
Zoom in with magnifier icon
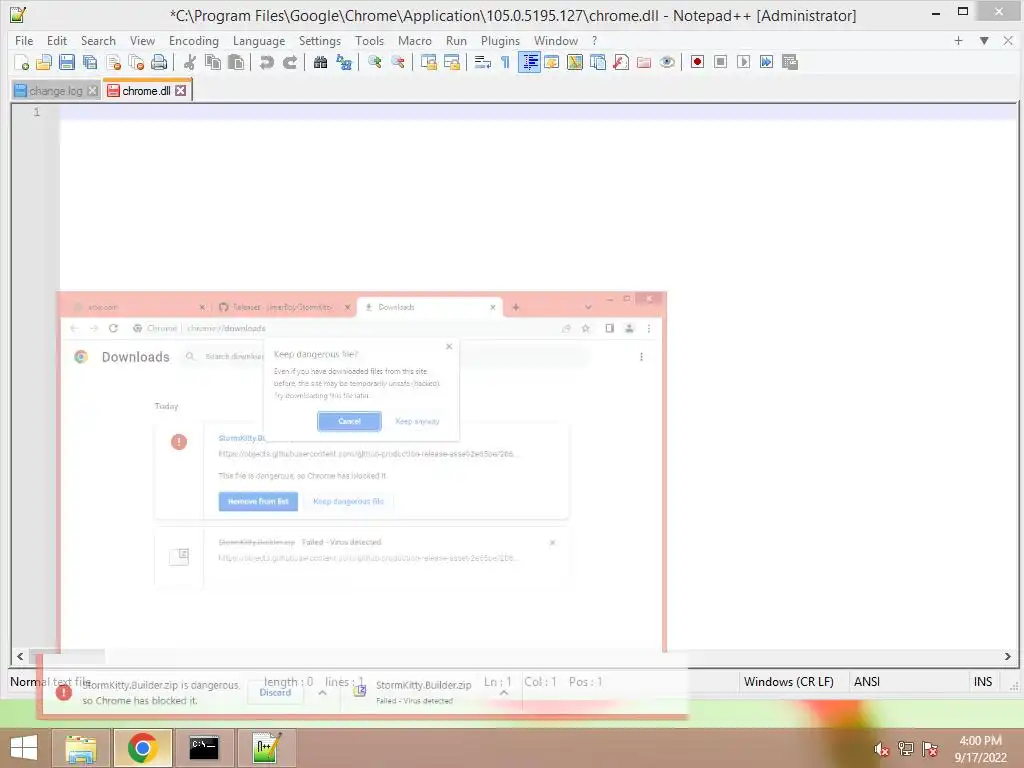click(x=374, y=62)
